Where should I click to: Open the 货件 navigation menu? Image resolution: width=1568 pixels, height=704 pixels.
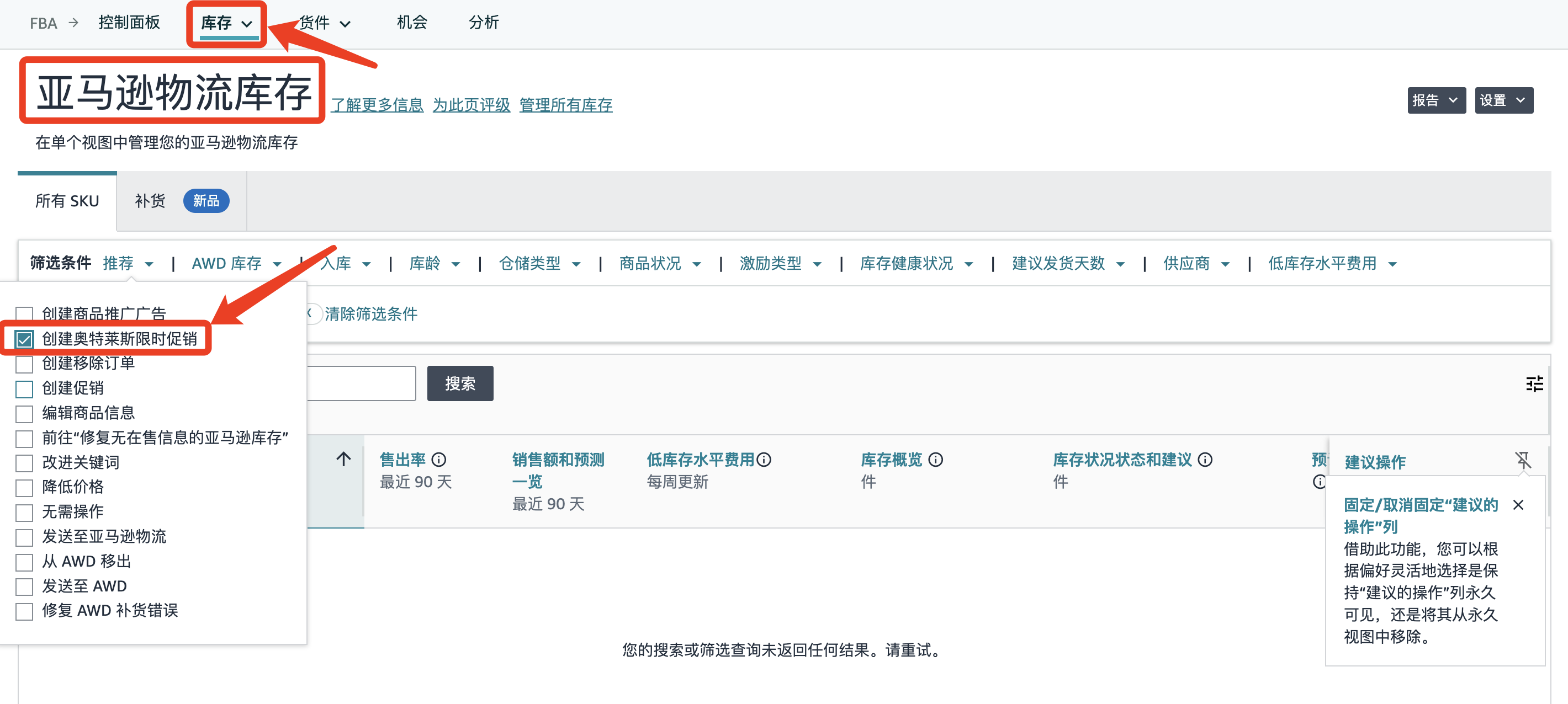pyautogui.click(x=325, y=23)
